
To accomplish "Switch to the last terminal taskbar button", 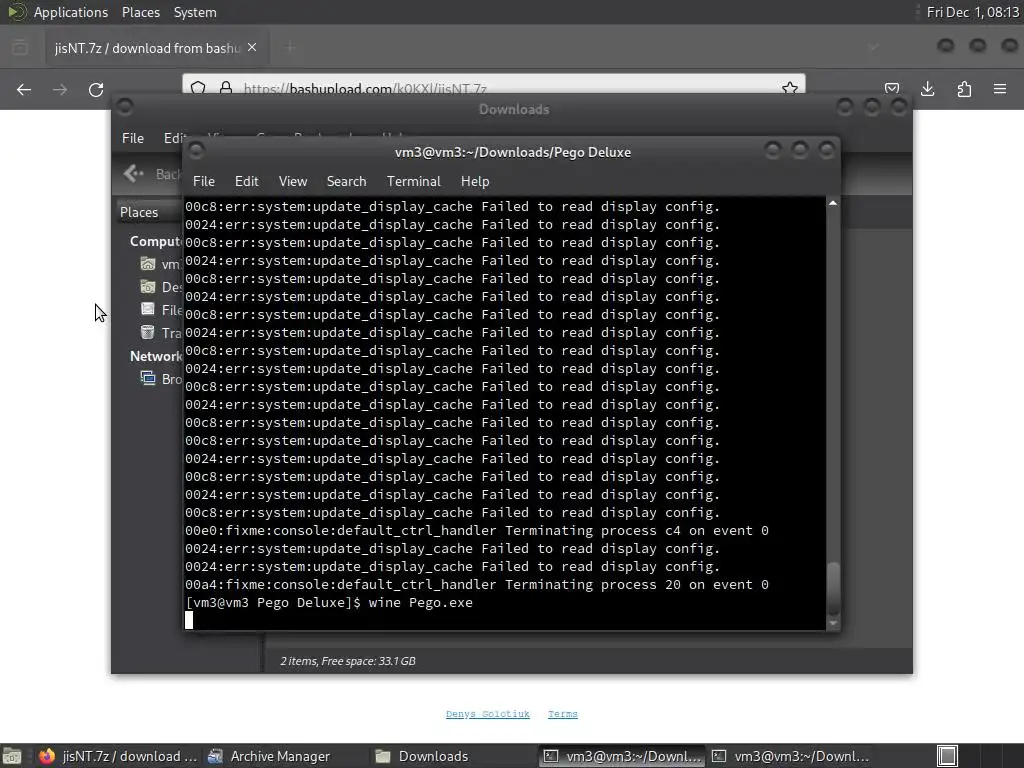I will coord(790,756).
